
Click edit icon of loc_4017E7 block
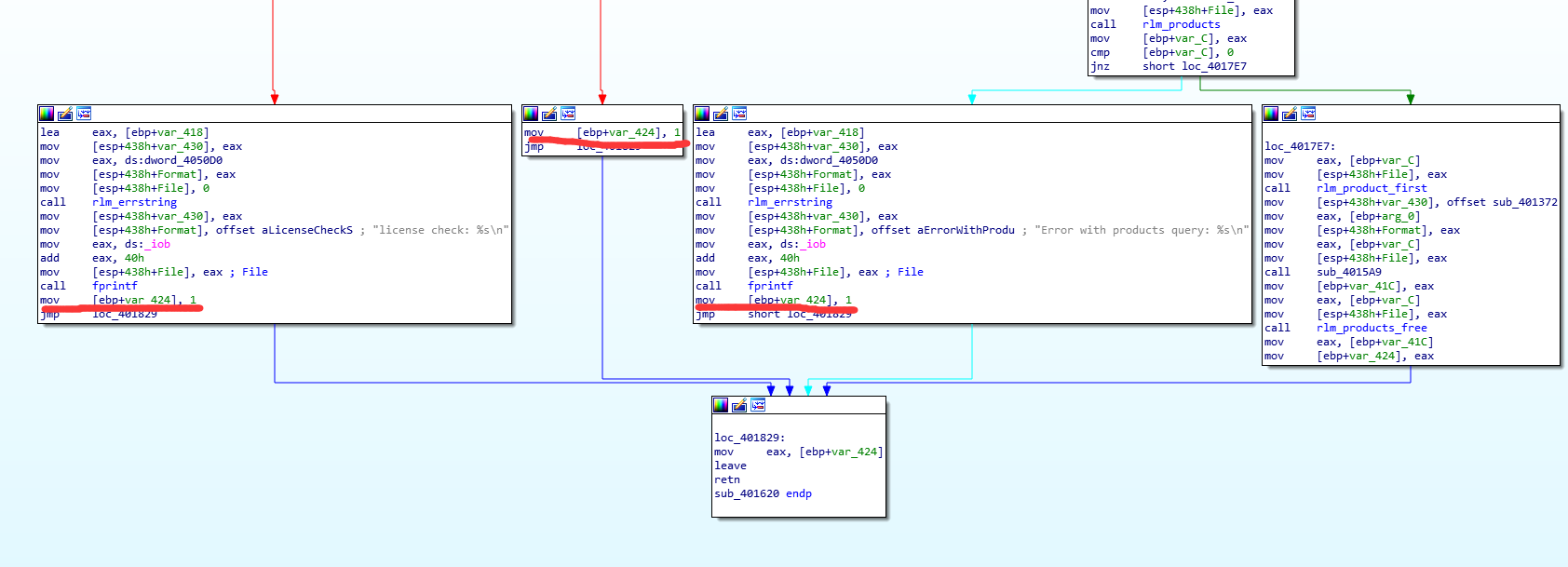(1290, 114)
